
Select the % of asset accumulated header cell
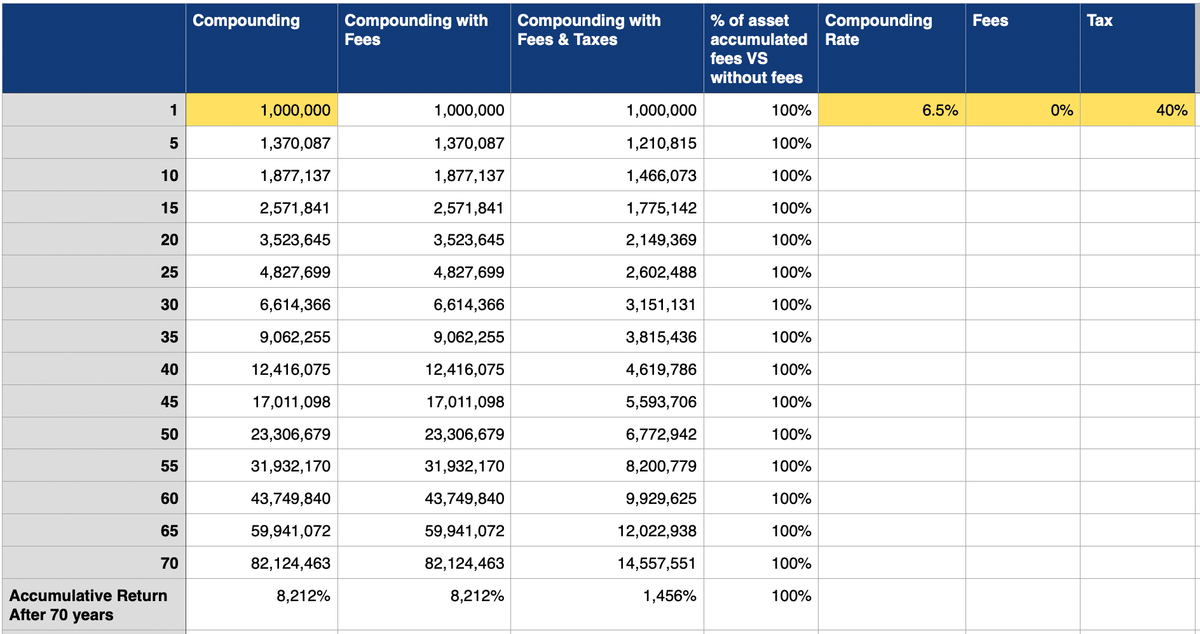(x=760, y=47)
